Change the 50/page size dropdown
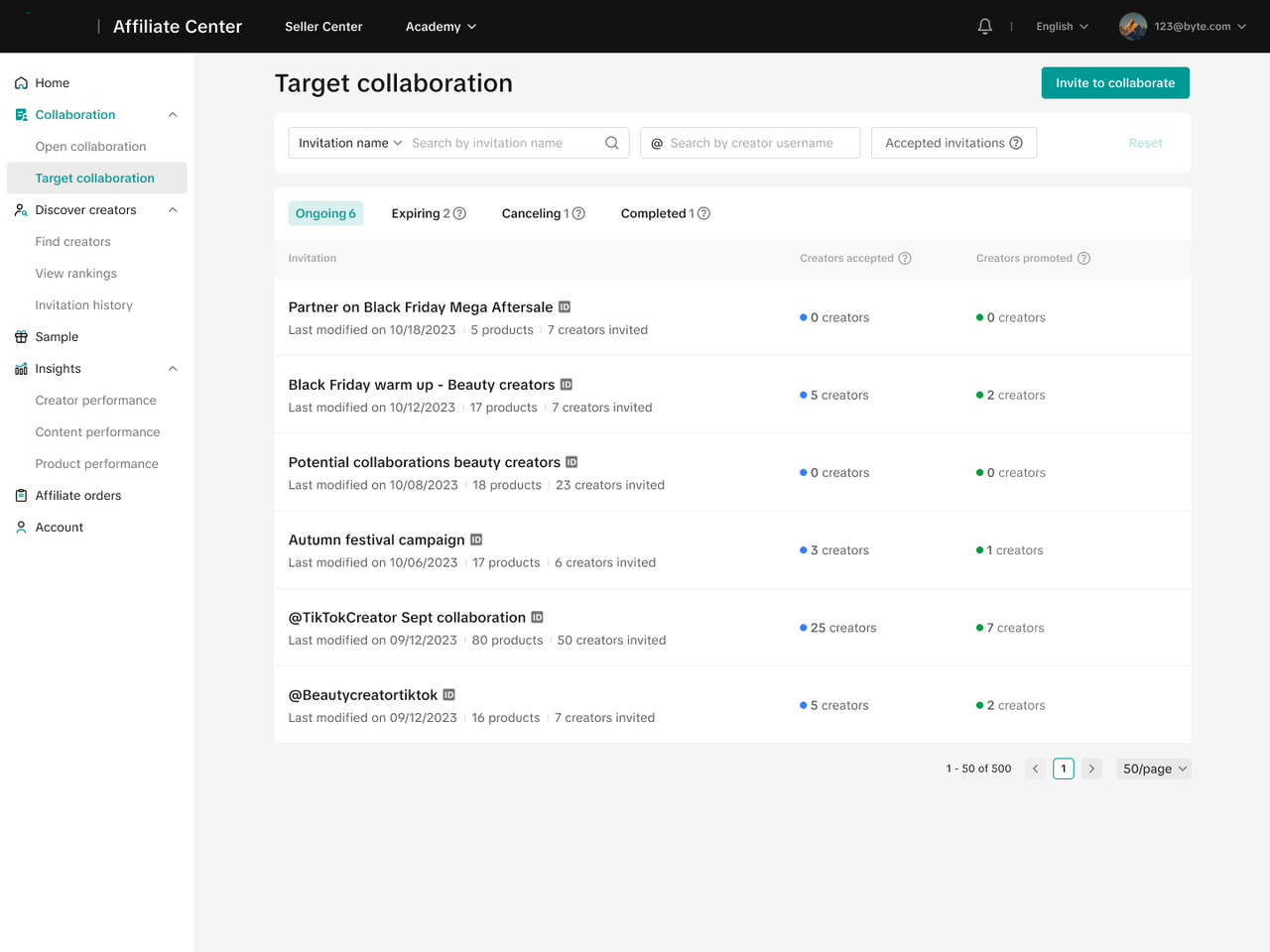1270x952 pixels. (x=1154, y=769)
